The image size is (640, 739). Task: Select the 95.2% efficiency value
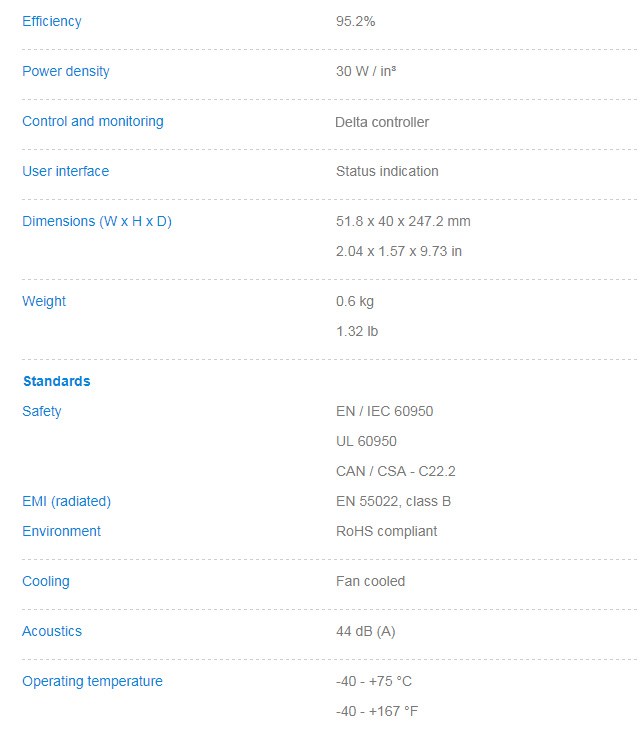[x=355, y=21]
